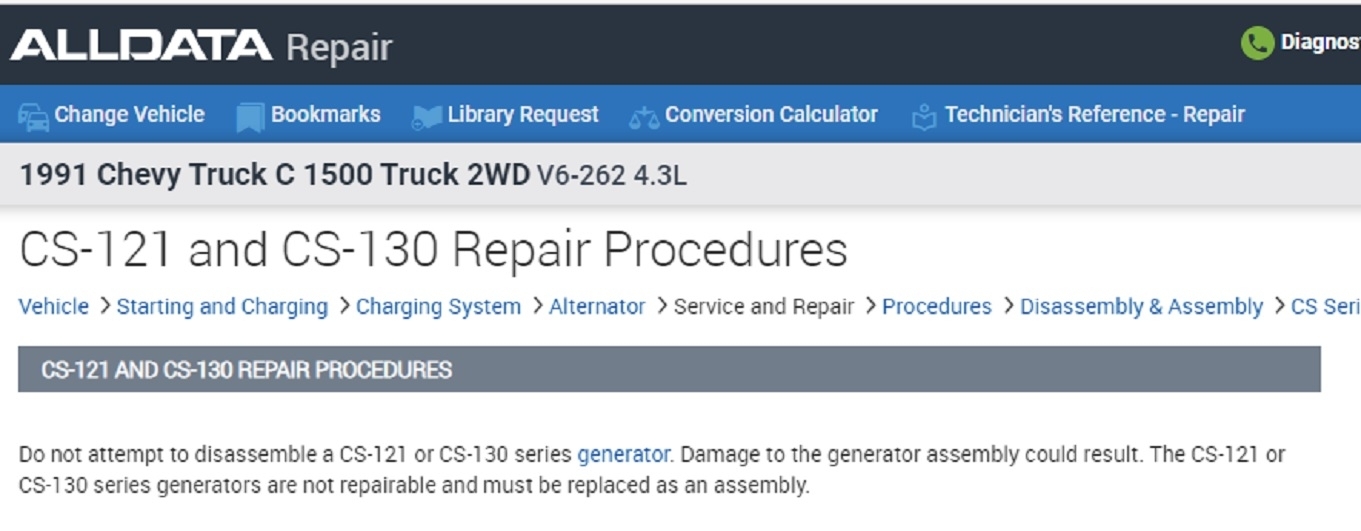This screenshot has width=1361, height=531.
Task: Click the green phone icon
Action: click(x=1257, y=43)
